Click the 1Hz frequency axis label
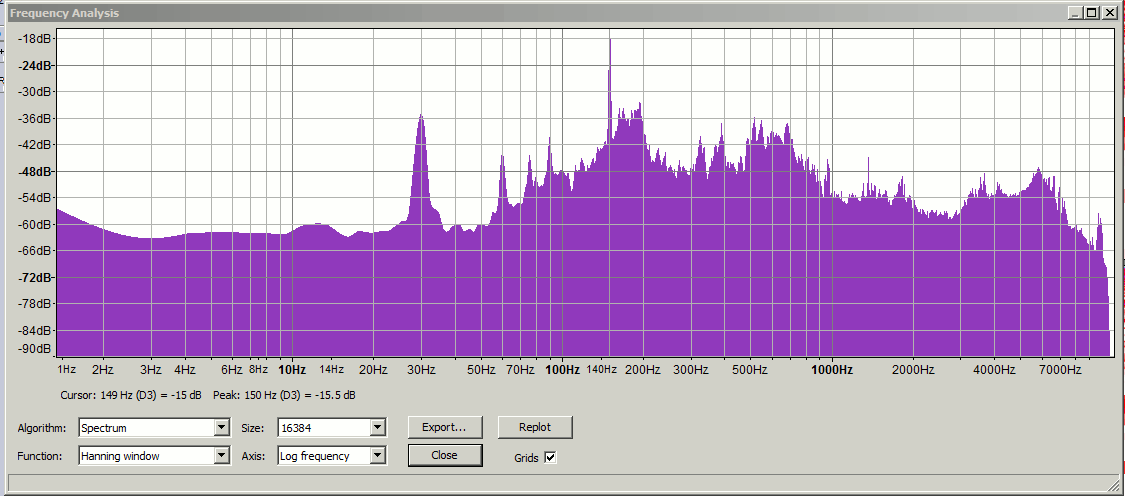 (x=66, y=370)
